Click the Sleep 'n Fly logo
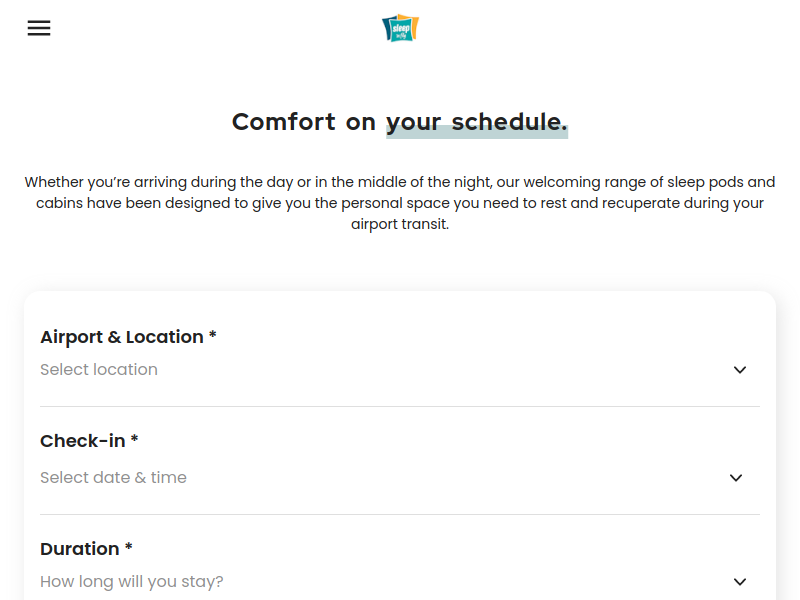The image size is (800, 600). [x=401, y=28]
